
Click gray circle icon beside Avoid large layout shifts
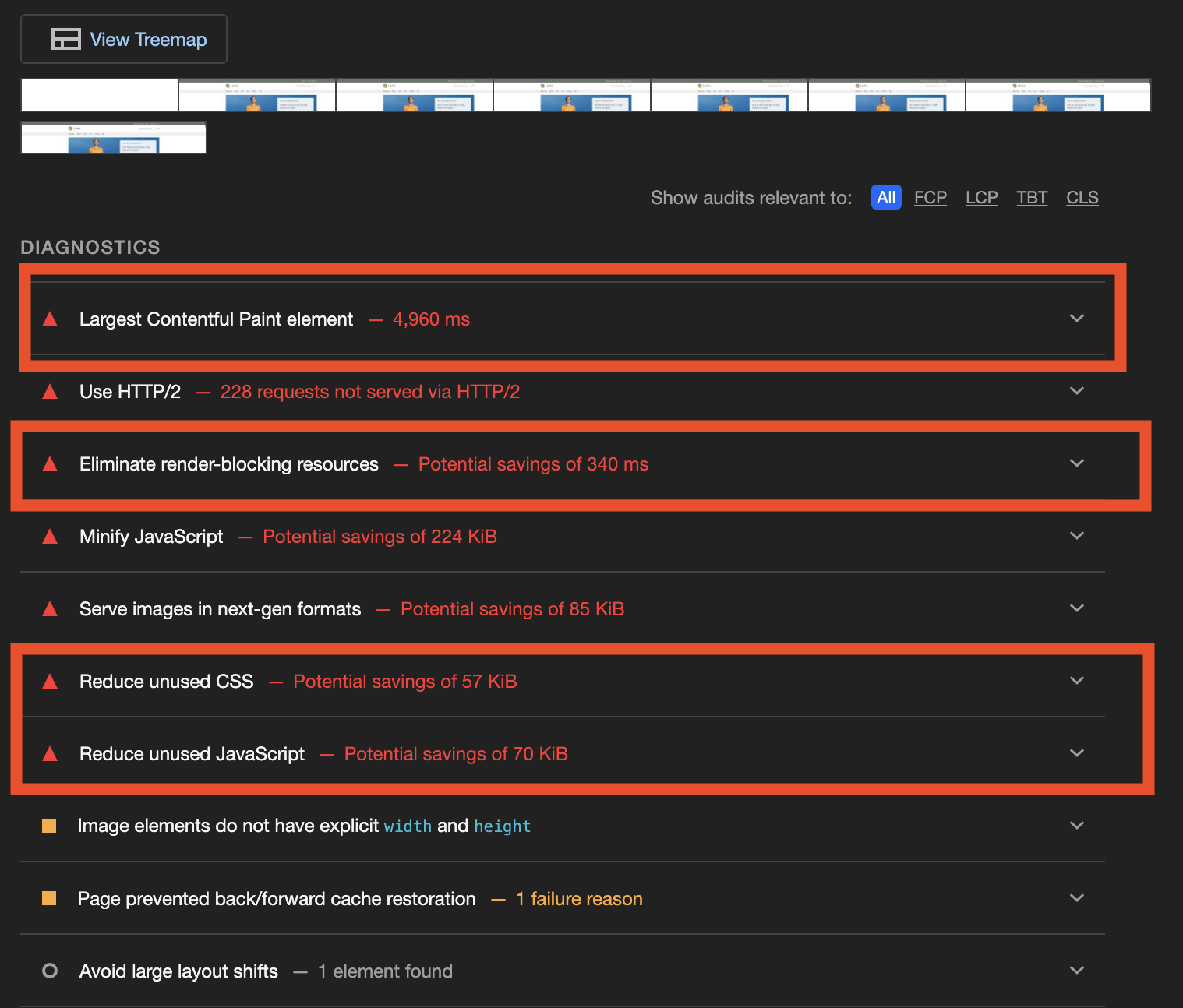click(x=50, y=971)
